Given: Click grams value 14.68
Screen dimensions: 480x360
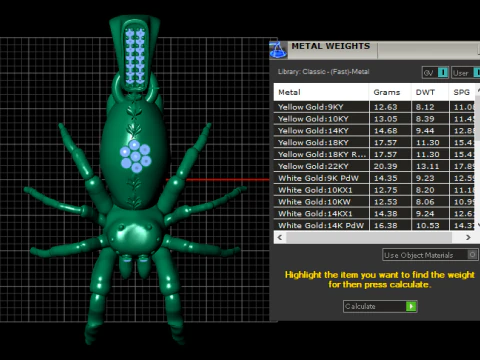Looking at the screenshot, I should coord(385,131).
